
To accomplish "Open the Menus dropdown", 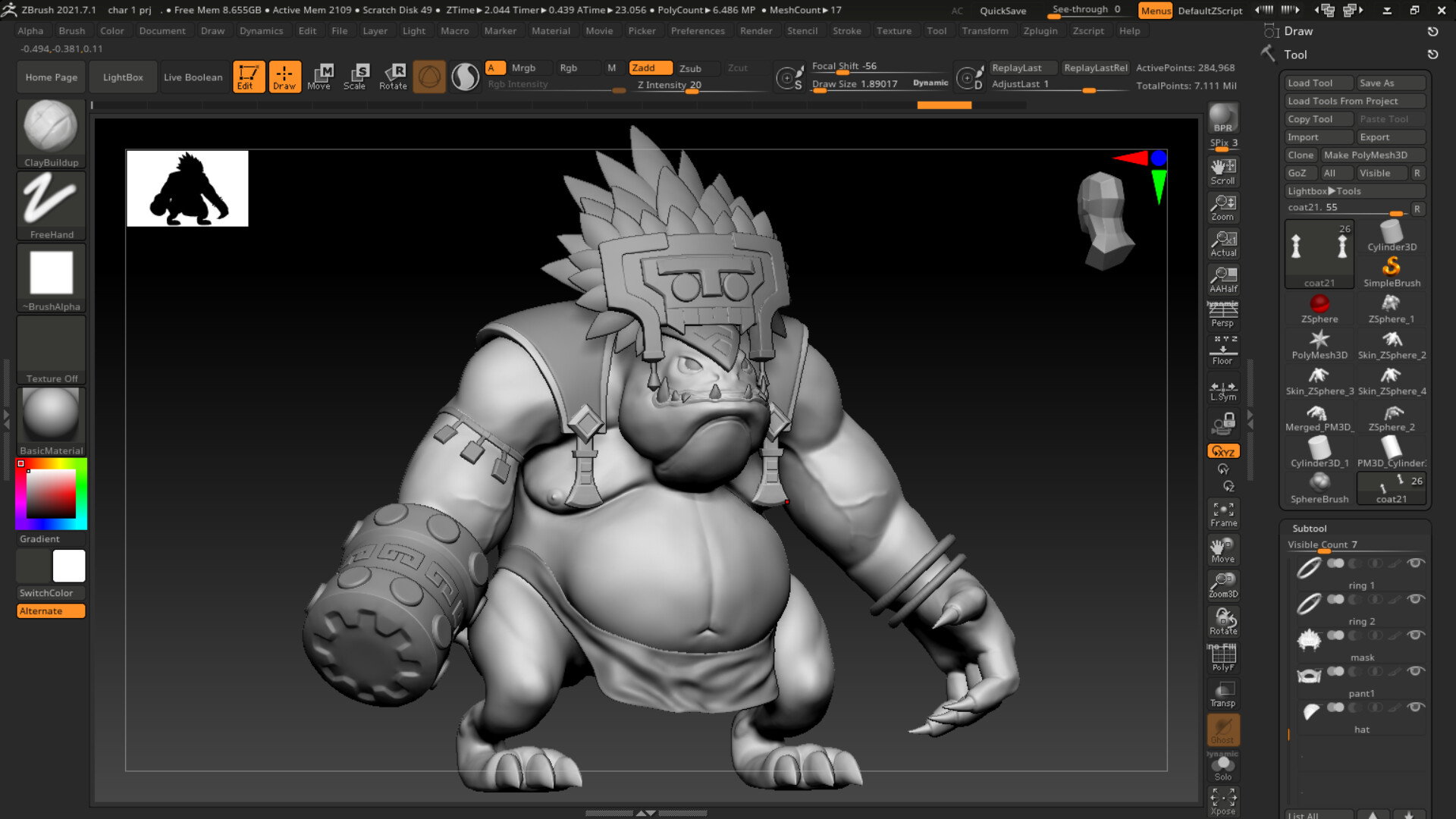I will (1154, 11).
